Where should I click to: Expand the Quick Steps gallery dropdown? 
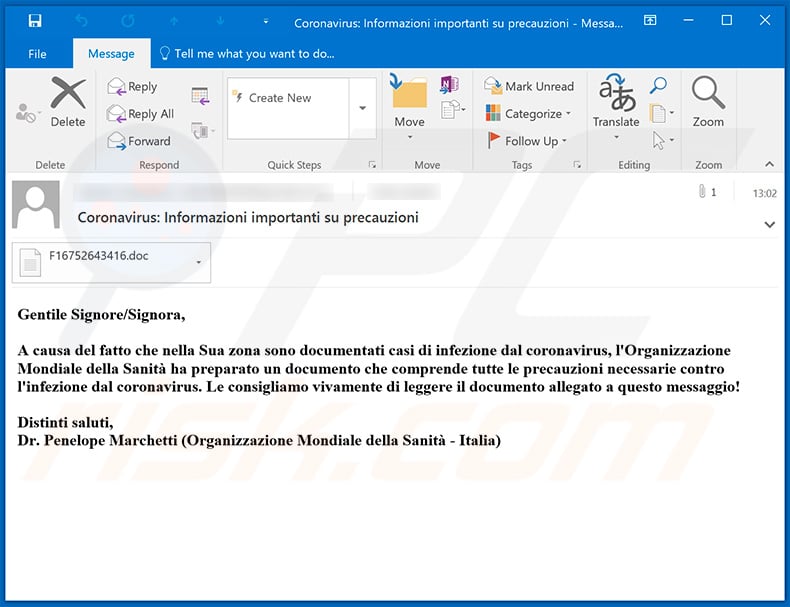[362, 108]
